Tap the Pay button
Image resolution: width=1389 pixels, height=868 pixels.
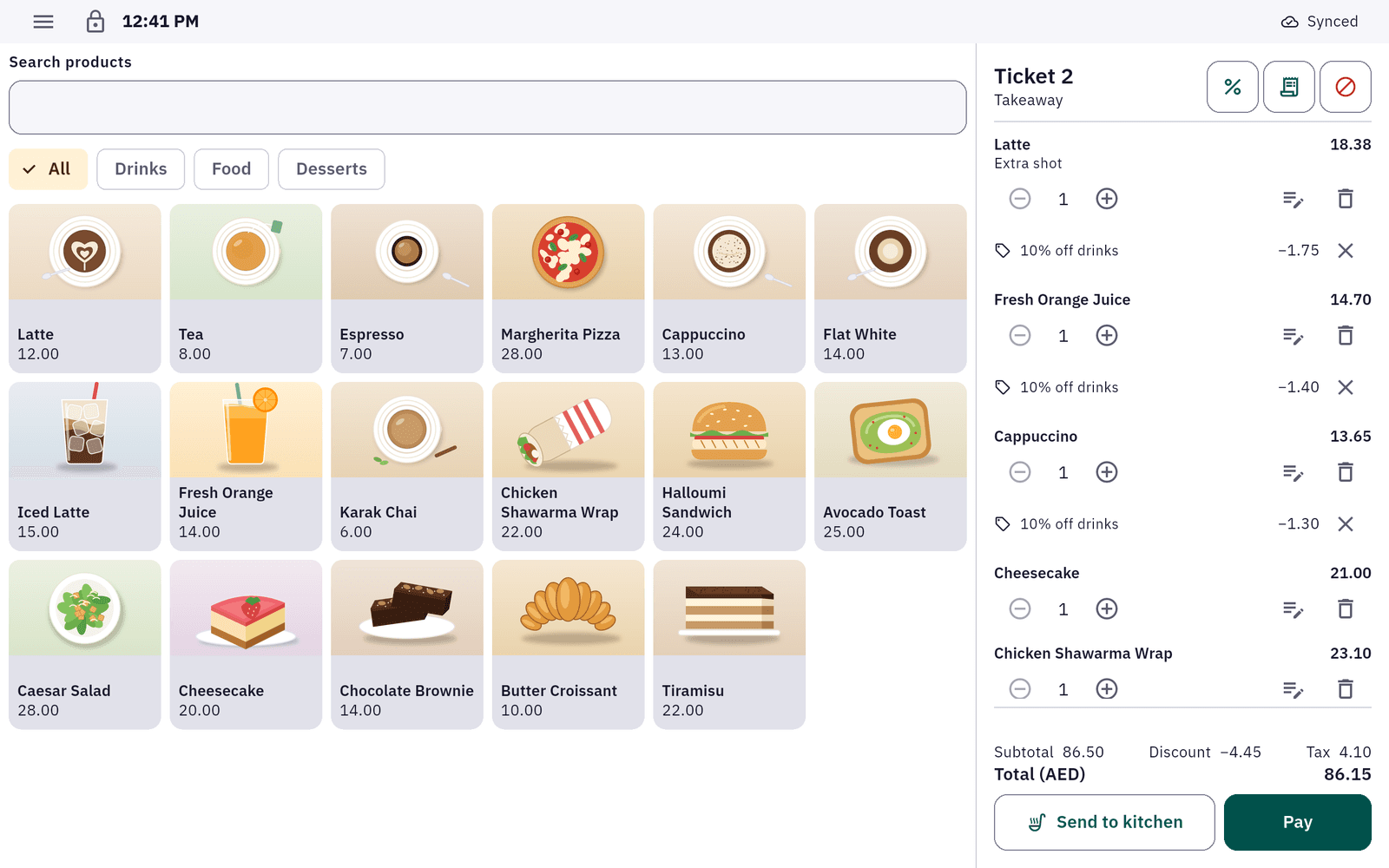pyautogui.click(x=1297, y=822)
